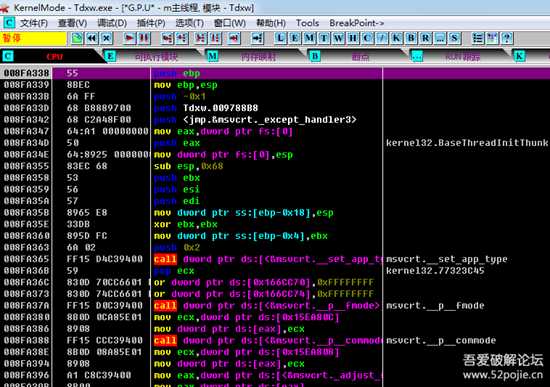Open the Log window via L button
The height and width of the screenshot is (387, 550).
(280, 38)
